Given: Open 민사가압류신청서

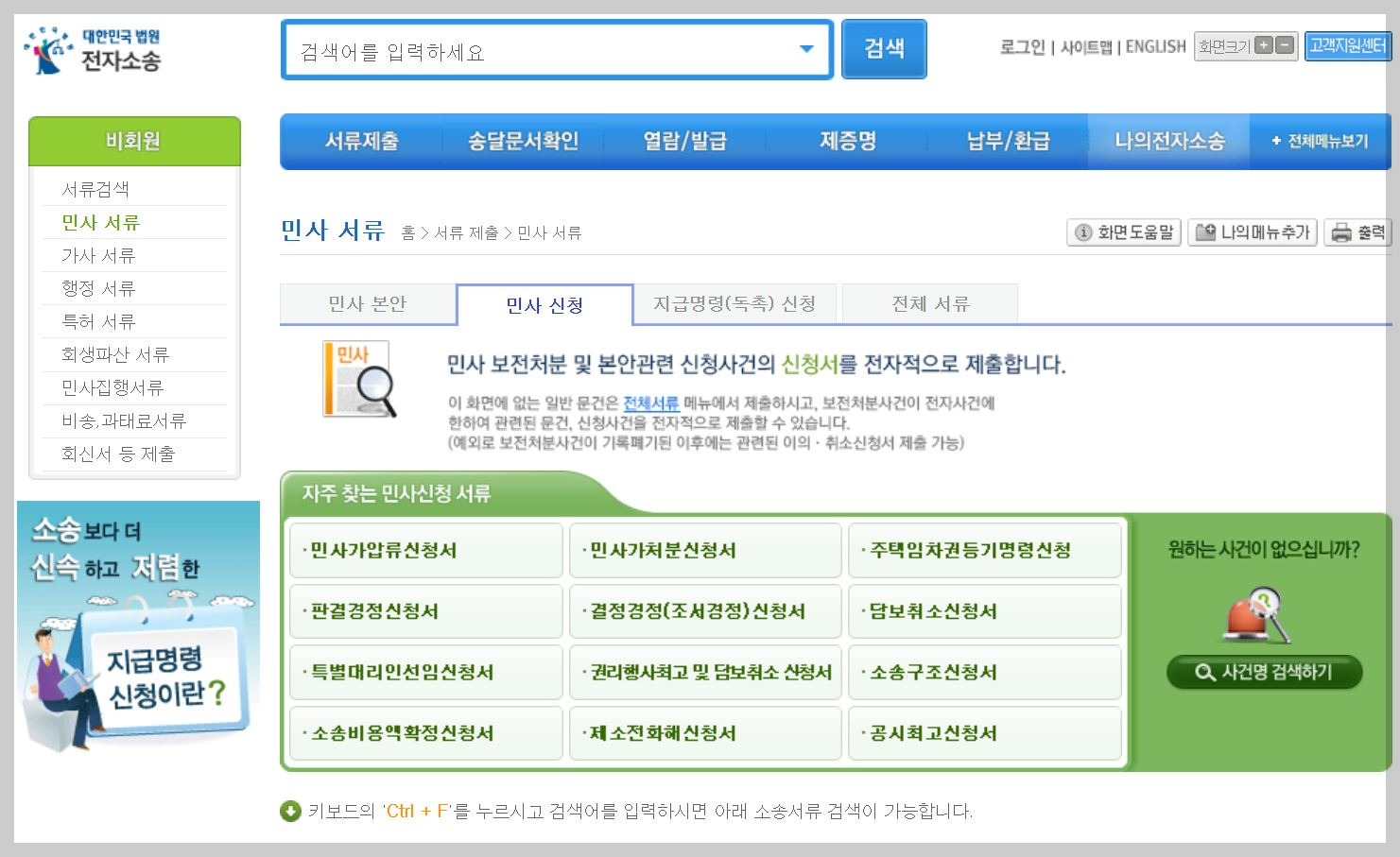Looking at the screenshot, I should coord(425,550).
